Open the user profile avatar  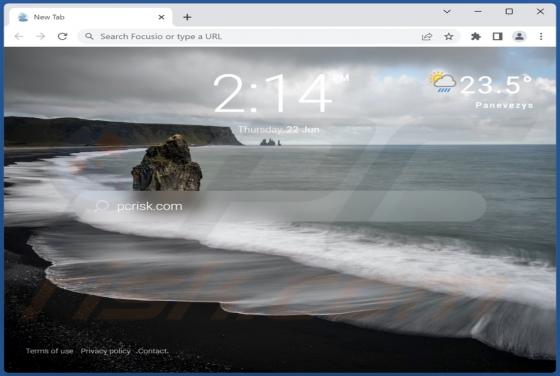pos(519,36)
